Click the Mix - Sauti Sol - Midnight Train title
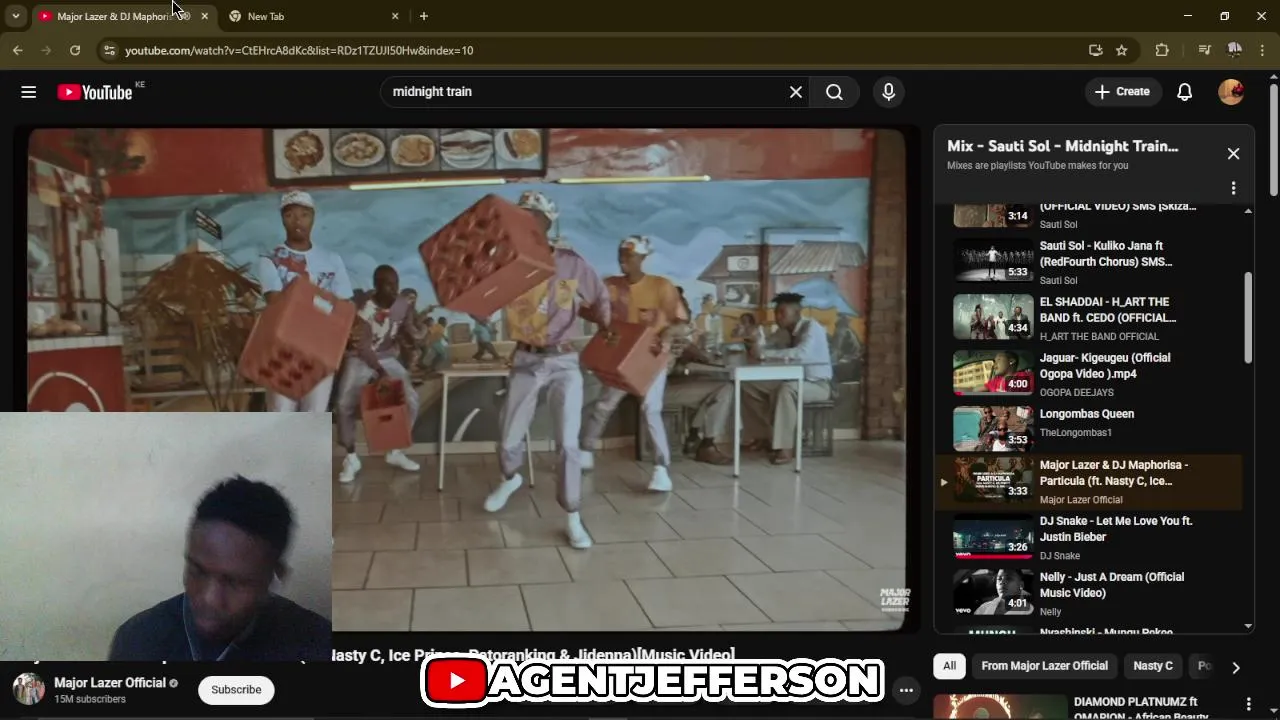Image resolution: width=1280 pixels, height=720 pixels. [x=1062, y=146]
